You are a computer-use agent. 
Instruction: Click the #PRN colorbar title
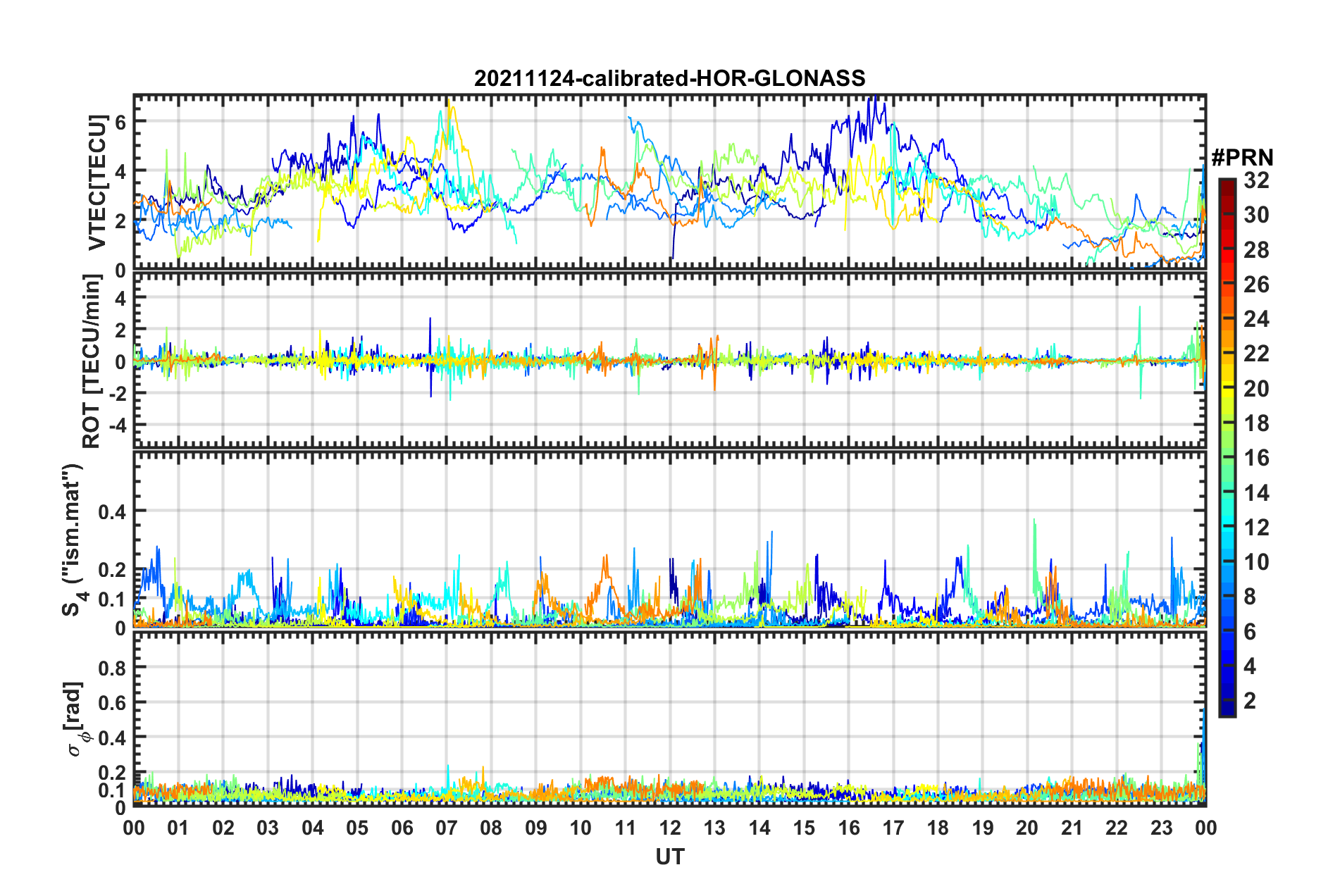tap(1242, 157)
